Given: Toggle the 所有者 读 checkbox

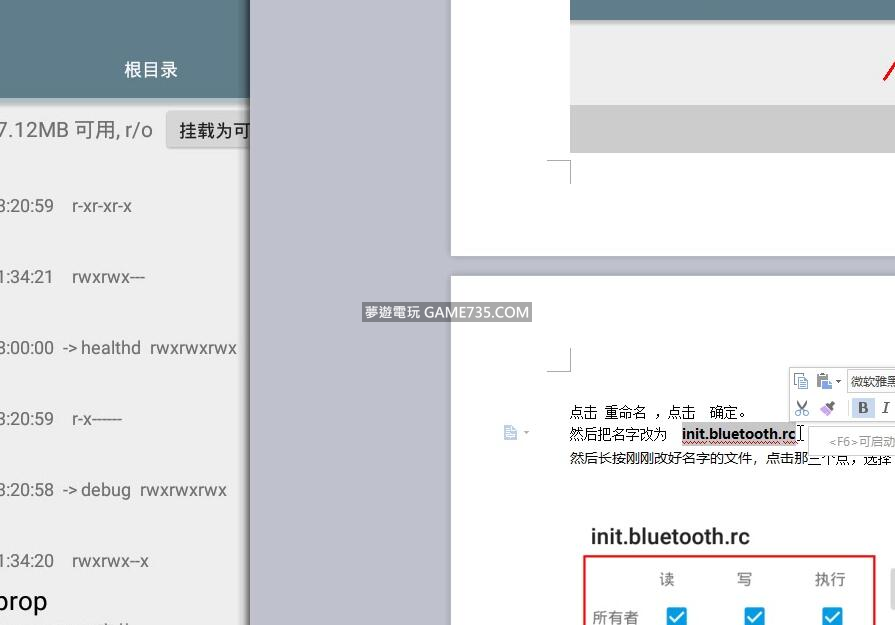Looking at the screenshot, I should [x=676, y=616].
